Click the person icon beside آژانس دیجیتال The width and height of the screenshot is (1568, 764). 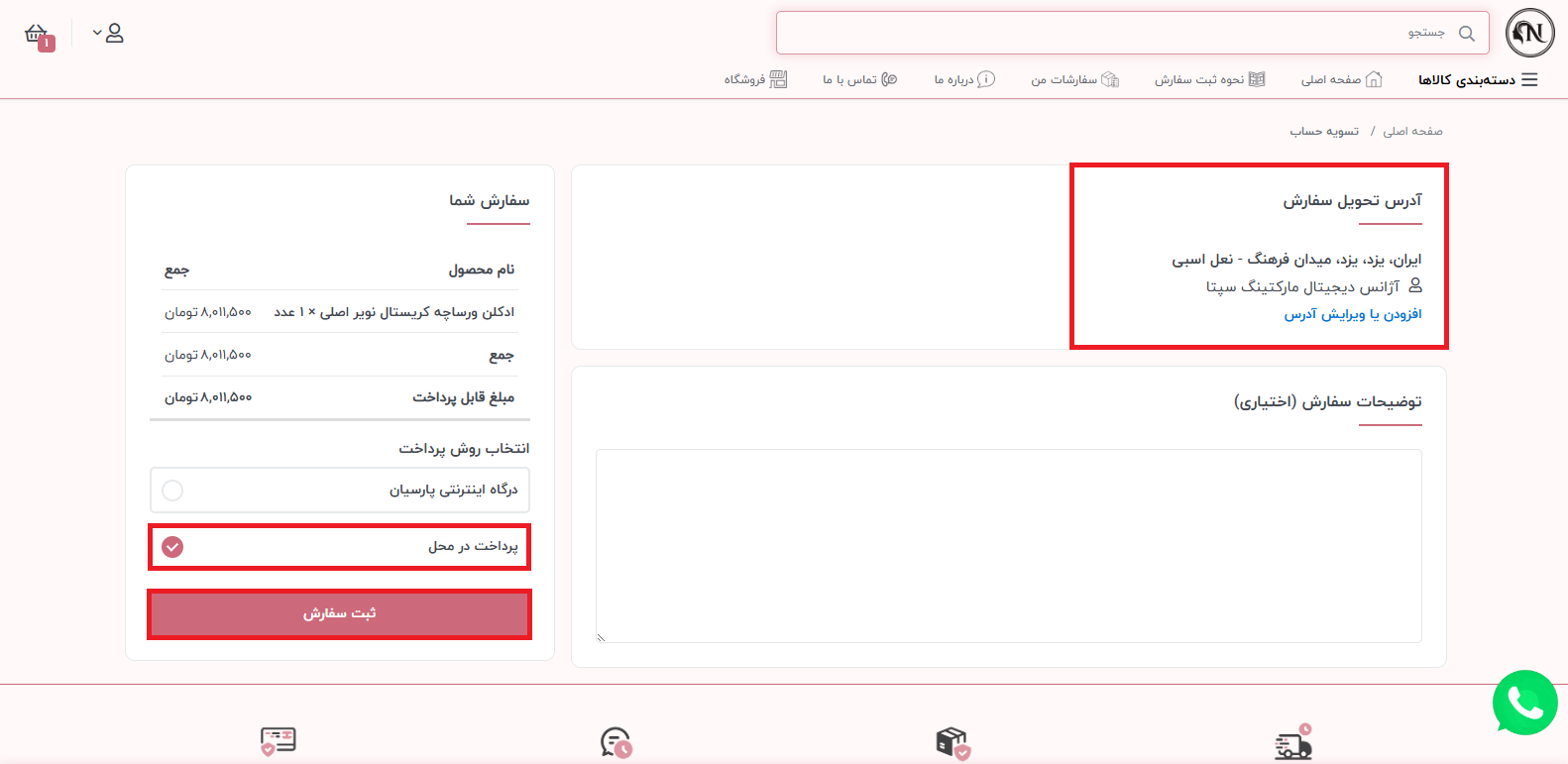pos(1415,285)
